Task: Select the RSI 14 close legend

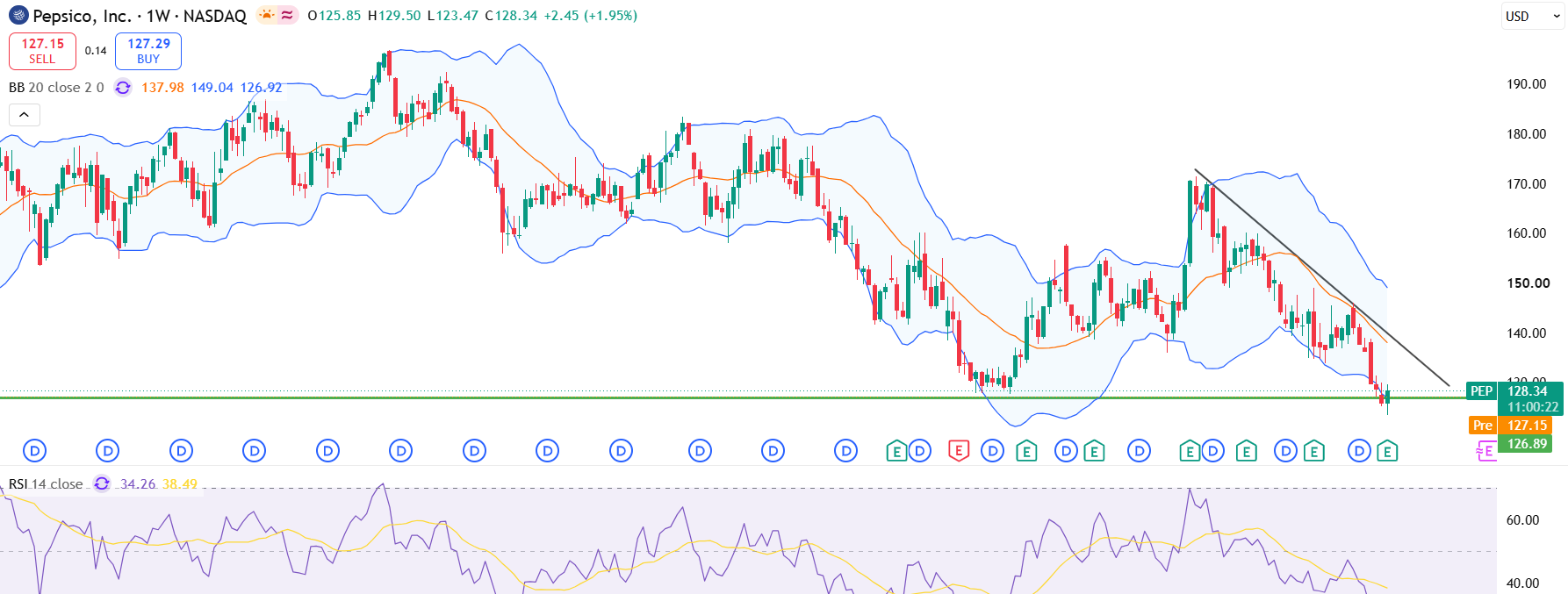Action: [46, 484]
